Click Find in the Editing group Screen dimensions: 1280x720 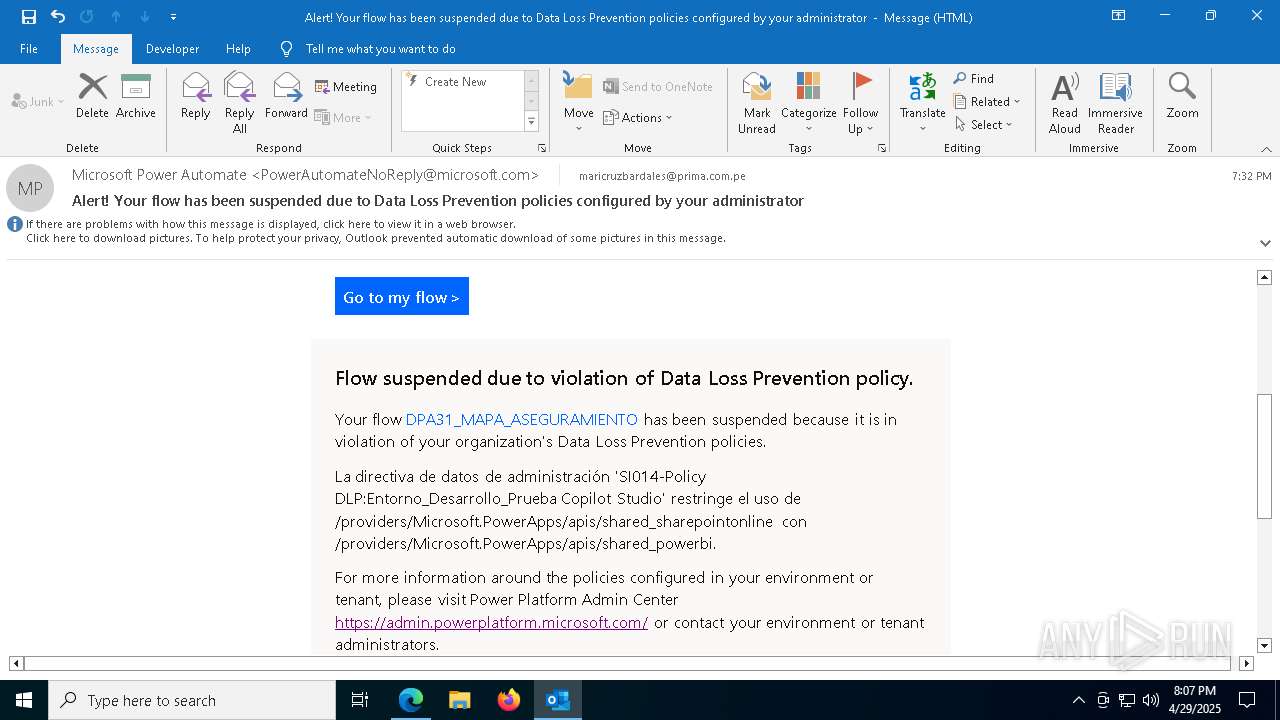pyautogui.click(x=974, y=78)
